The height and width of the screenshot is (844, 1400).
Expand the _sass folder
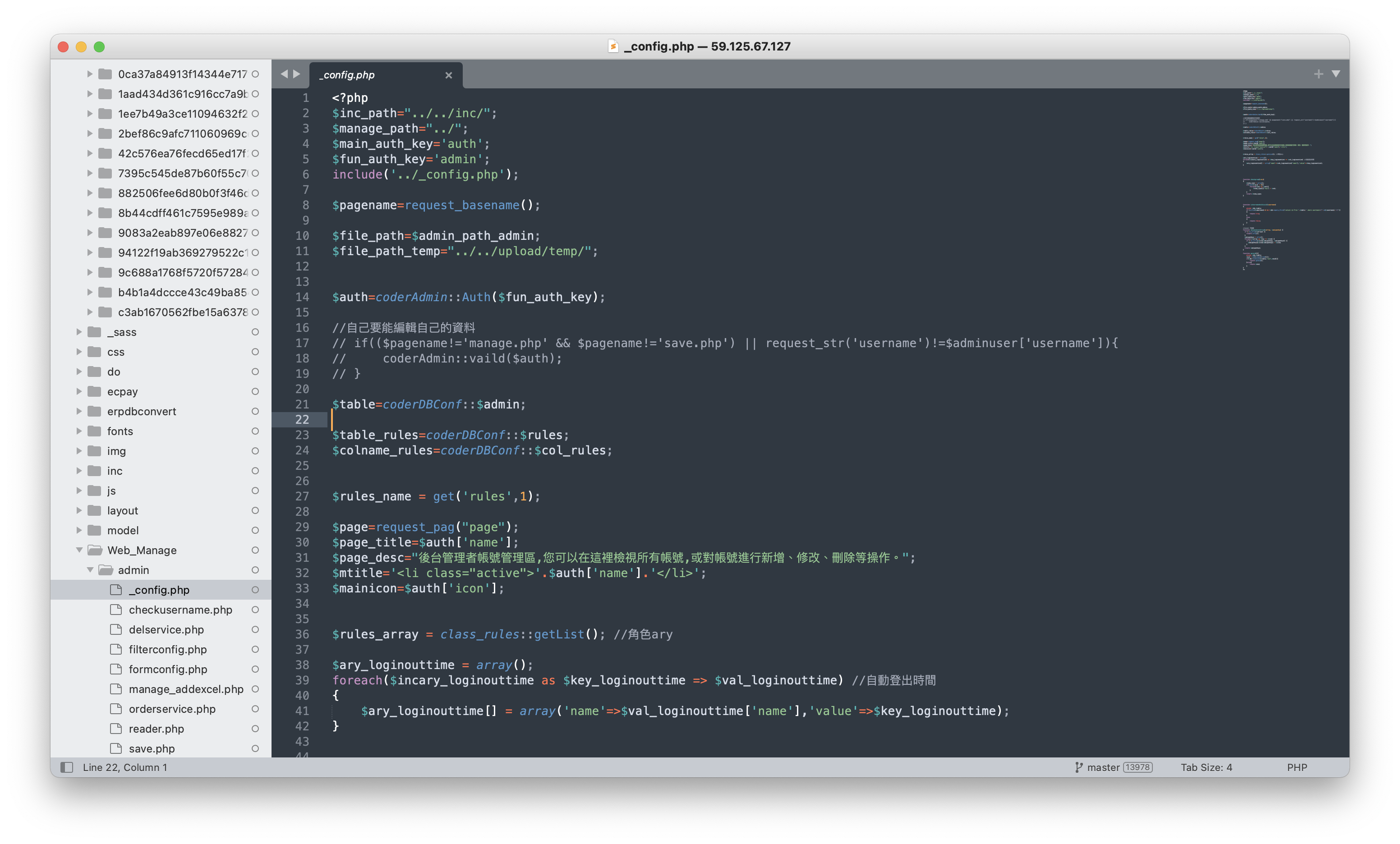click(x=79, y=332)
